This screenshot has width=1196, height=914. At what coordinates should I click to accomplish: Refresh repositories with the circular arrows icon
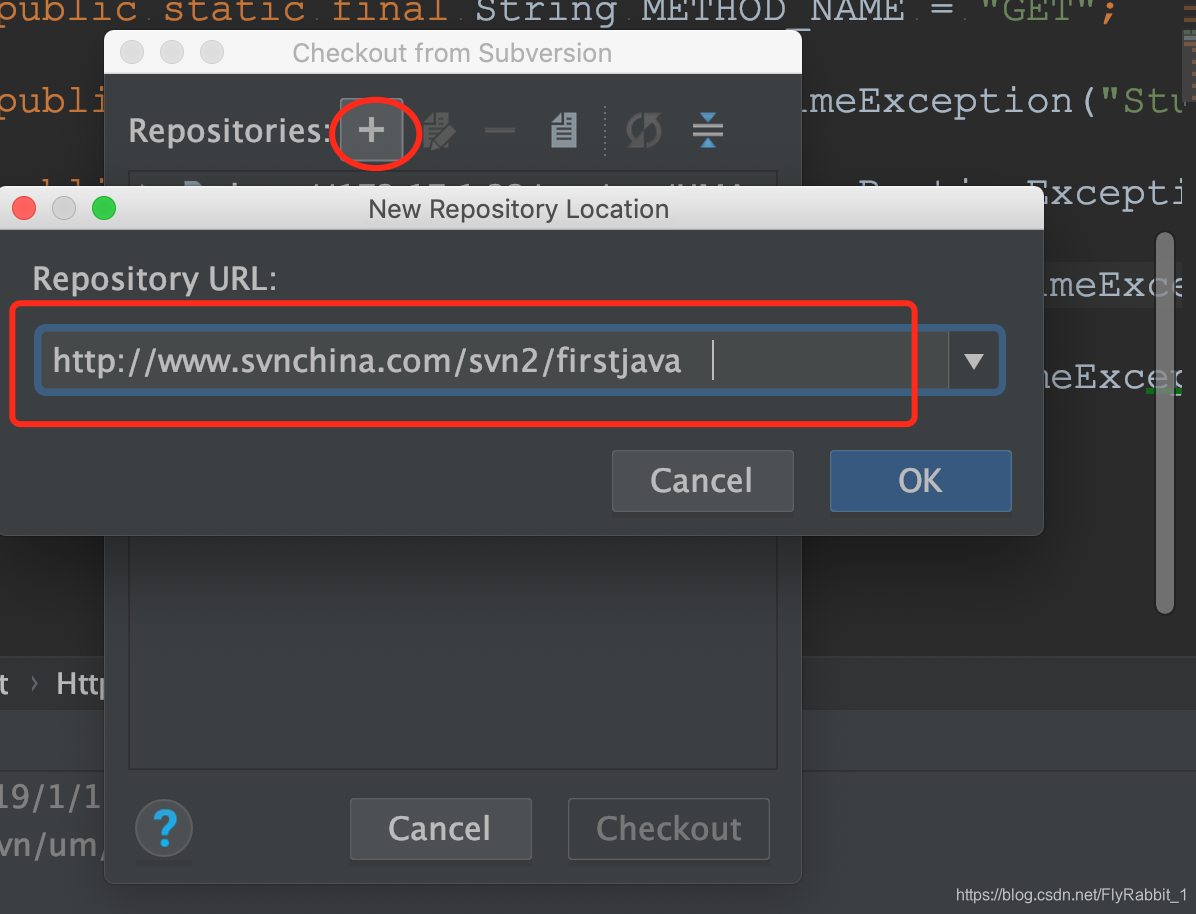[x=644, y=130]
